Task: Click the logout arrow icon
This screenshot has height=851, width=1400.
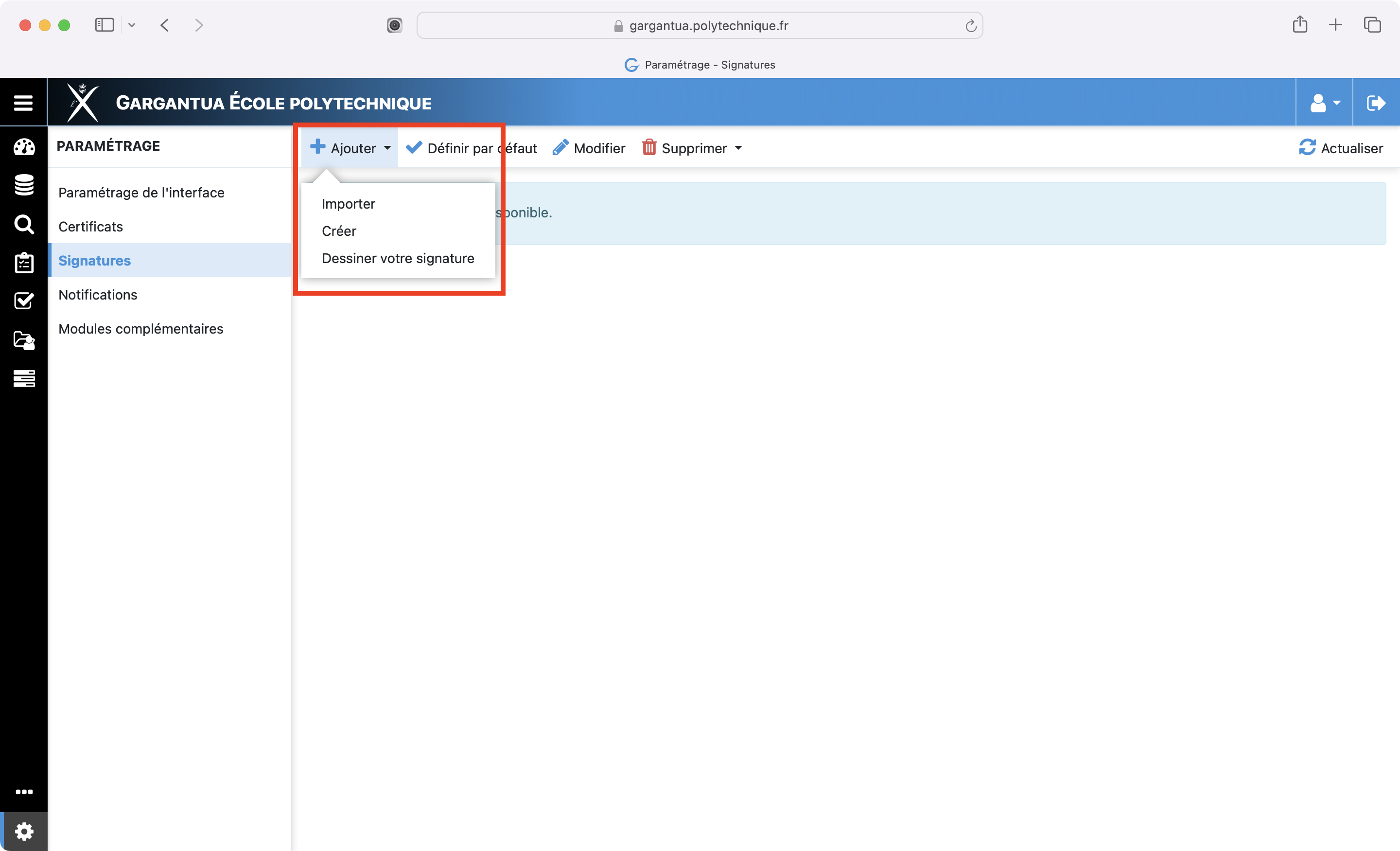Action: [1376, 103]
